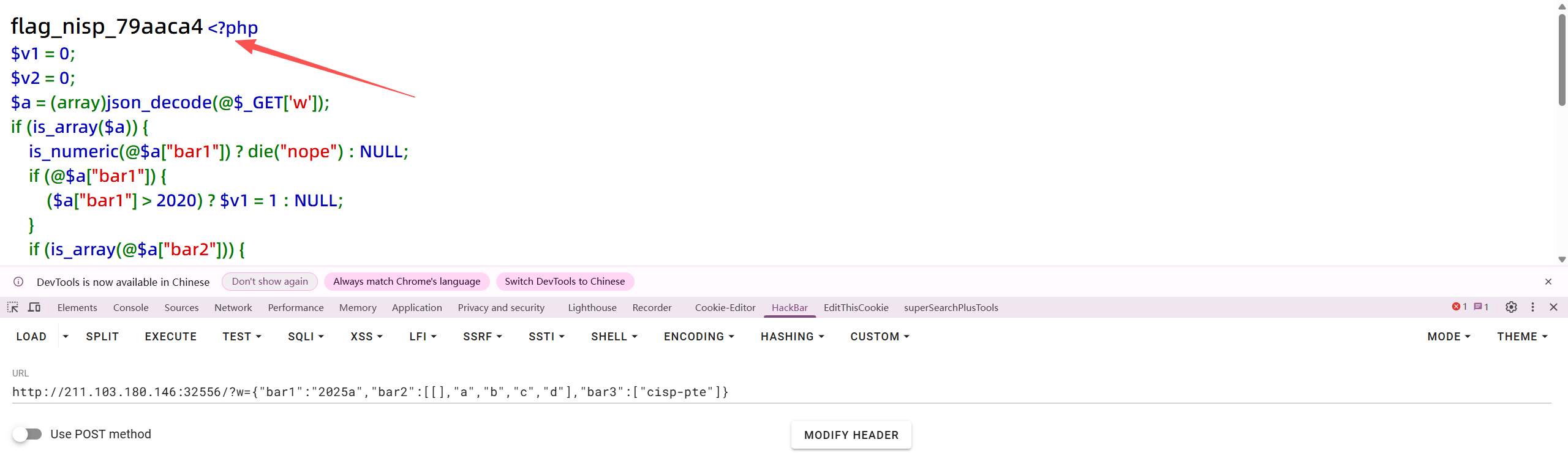Enable the Use POST method switch
This screenshot has height=453, width=1568.
pyautogui.click(x=28, y=434)
